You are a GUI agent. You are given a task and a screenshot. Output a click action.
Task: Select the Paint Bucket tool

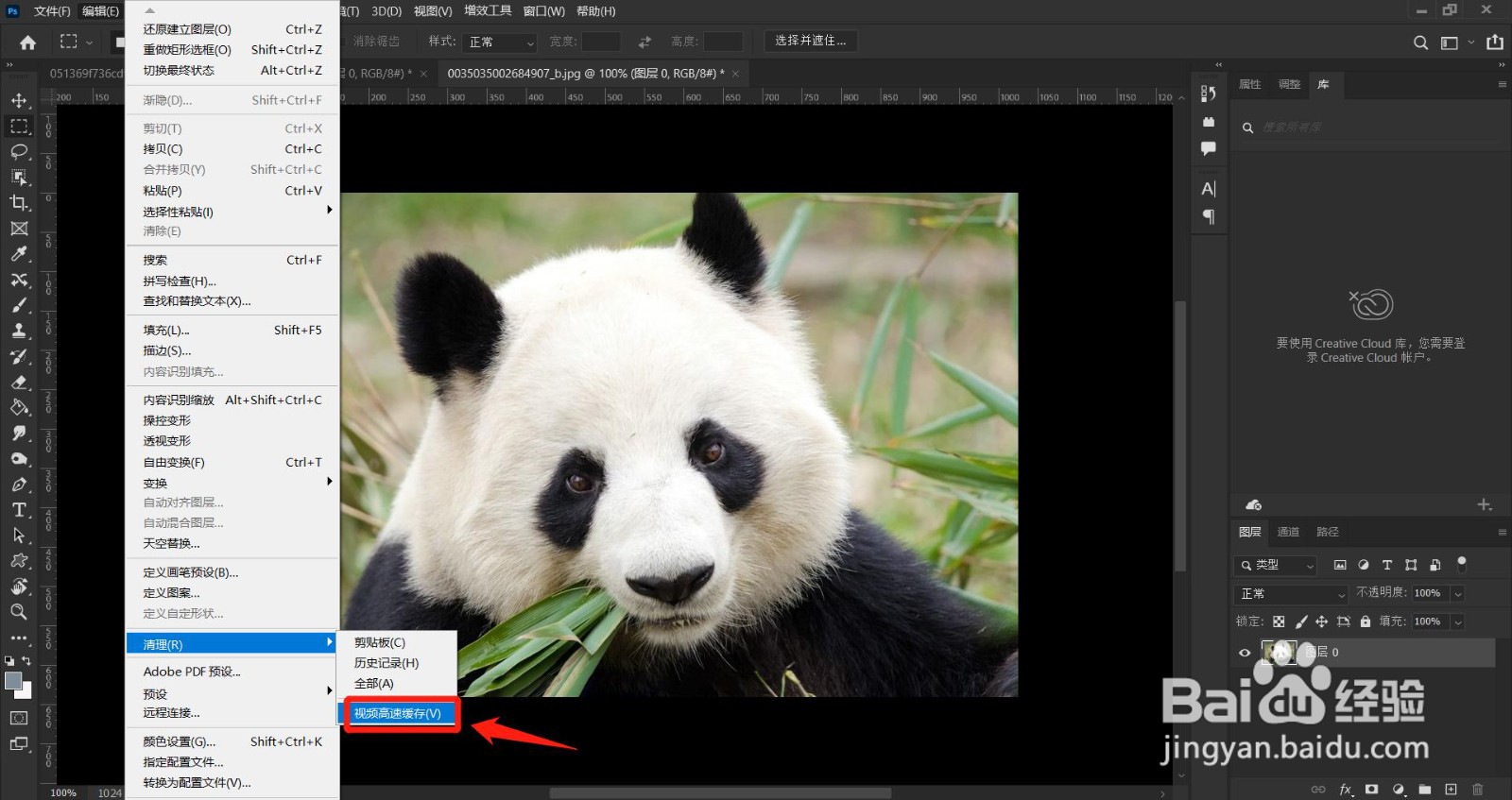point(19,407)
